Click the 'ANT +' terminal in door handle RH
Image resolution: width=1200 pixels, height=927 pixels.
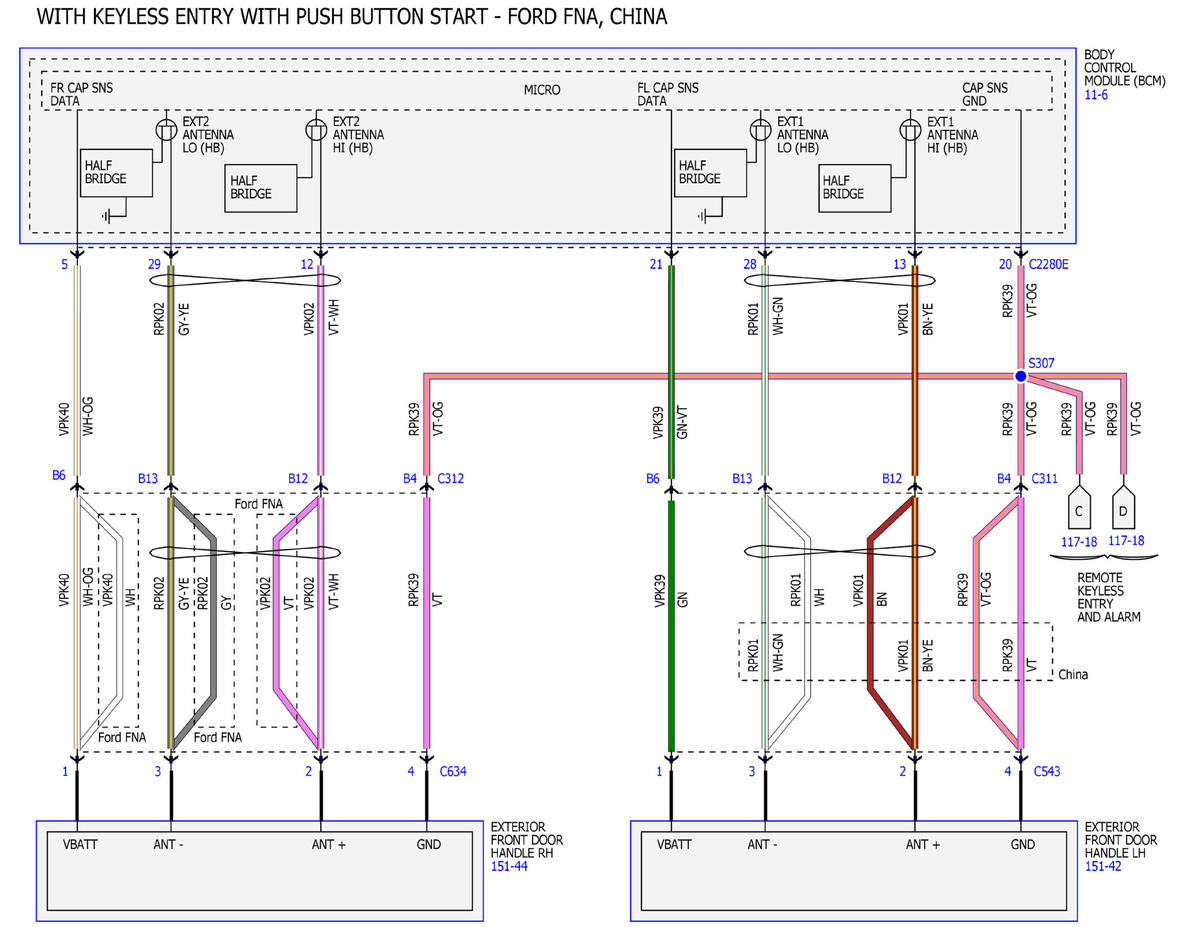[x=328, y=845]
